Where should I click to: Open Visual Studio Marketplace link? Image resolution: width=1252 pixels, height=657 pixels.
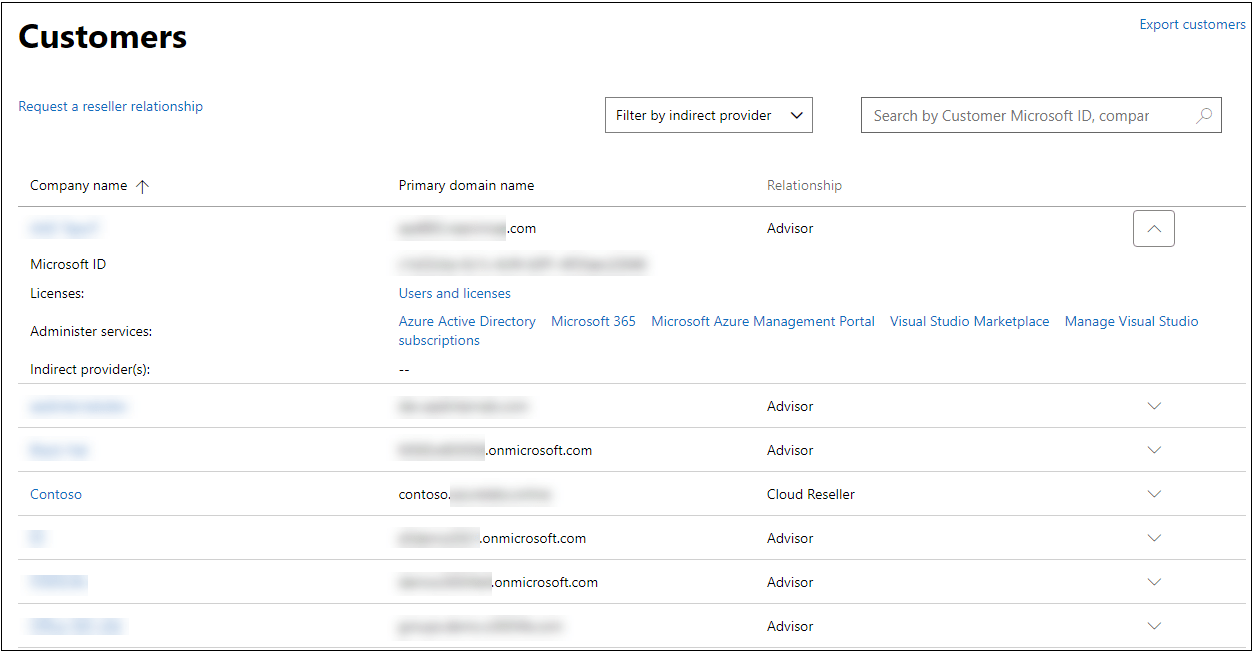click(969, 321)
